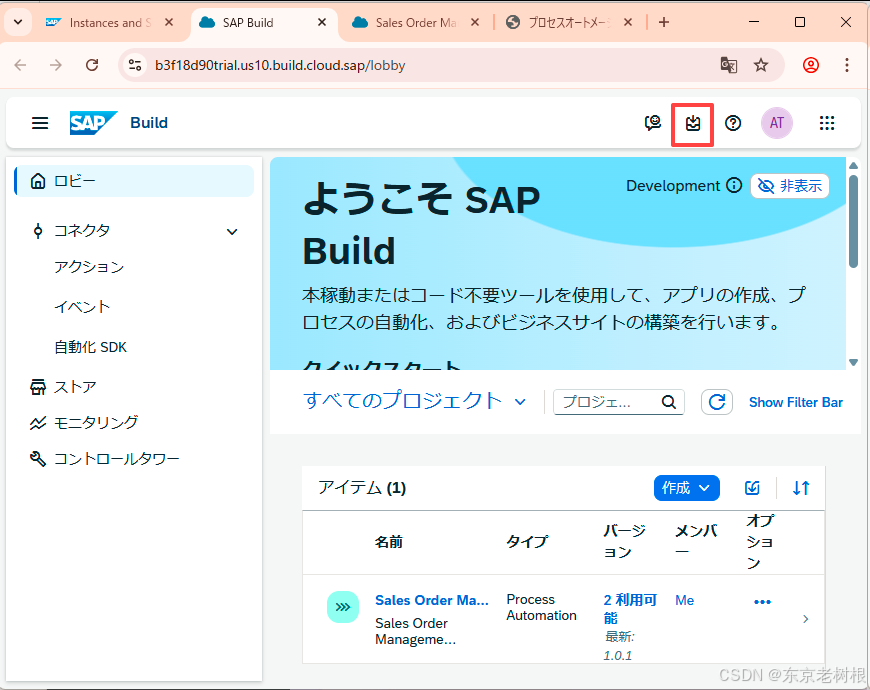Click the Me member link
This screenshot has width=870, height=690.
pyautogui.click(x=685, y=600)
